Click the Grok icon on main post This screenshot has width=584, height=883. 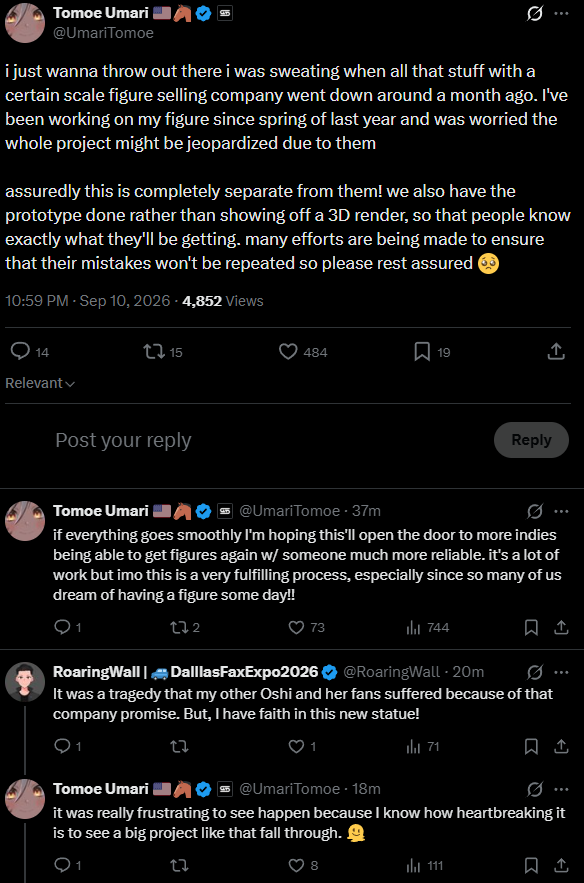[534, 13]
